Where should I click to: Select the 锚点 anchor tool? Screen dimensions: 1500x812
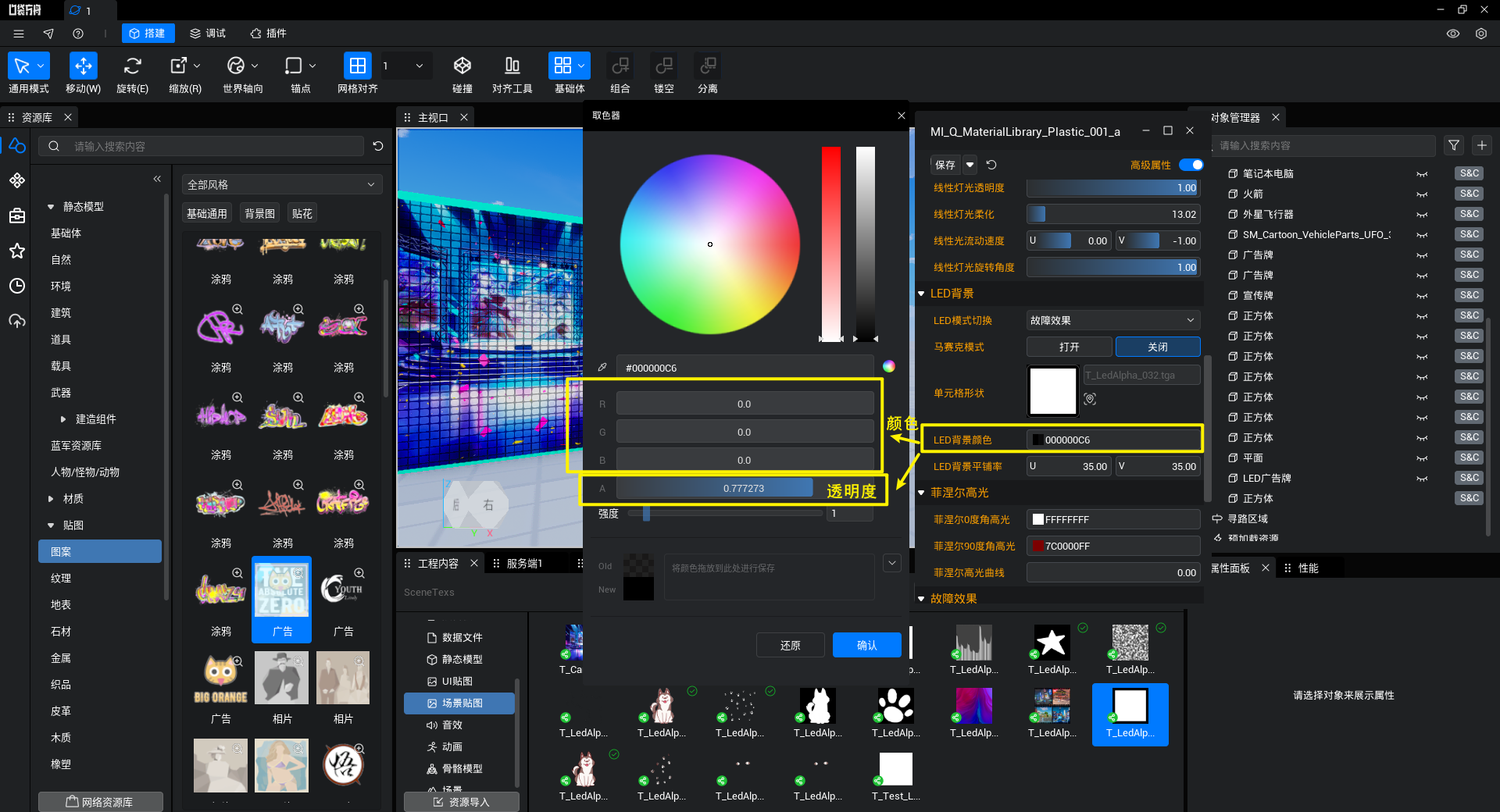(294, 66)
